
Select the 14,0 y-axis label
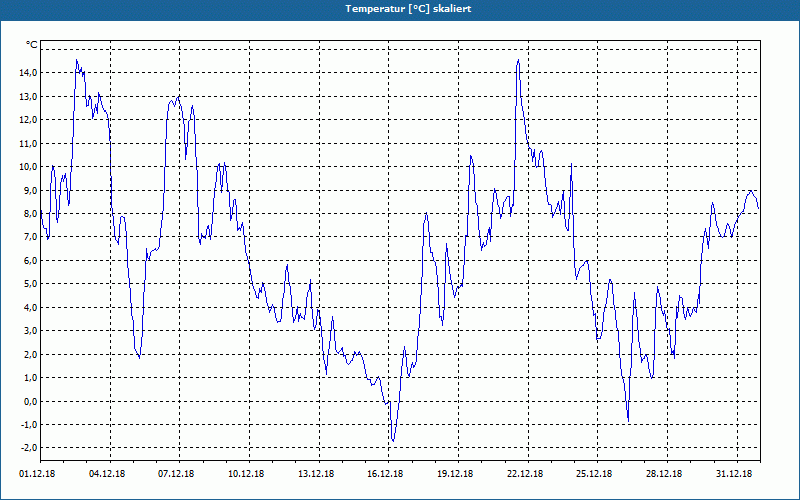(28, 72)
